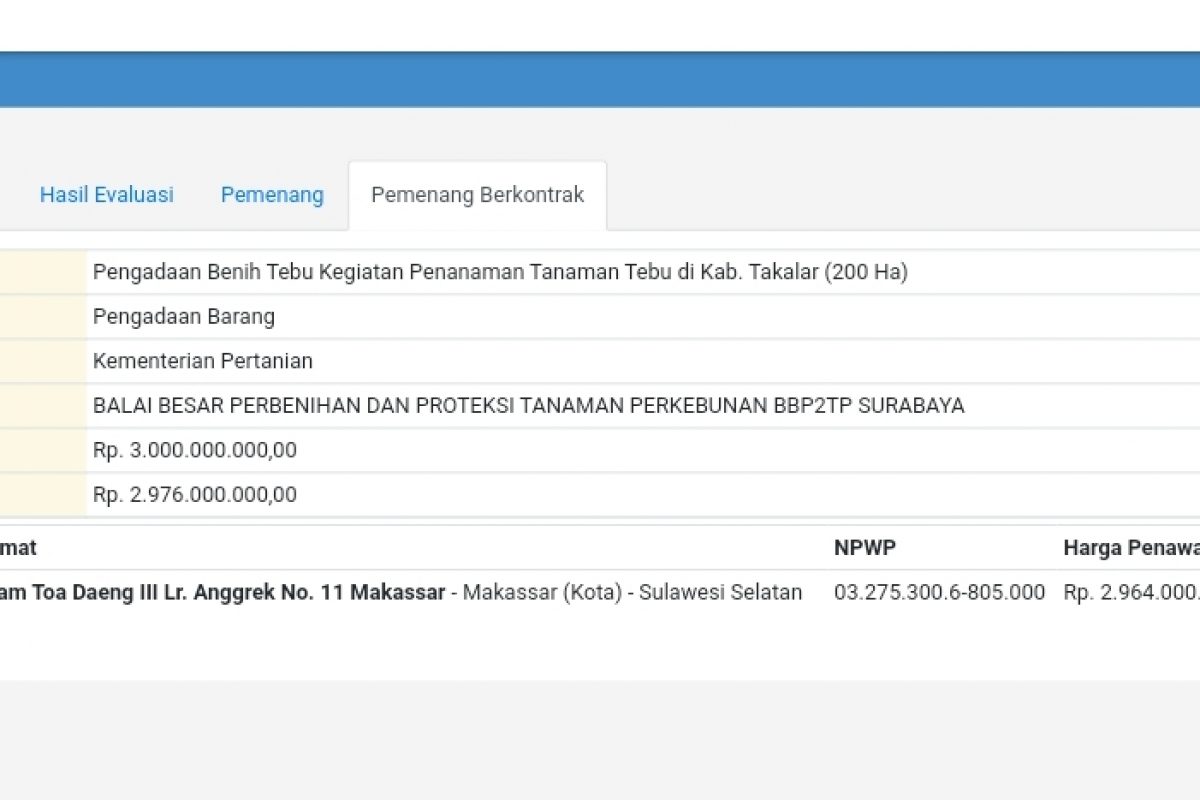
Task: Click the NPWP number 03.275.300.6-805.000
Action: 939,592
